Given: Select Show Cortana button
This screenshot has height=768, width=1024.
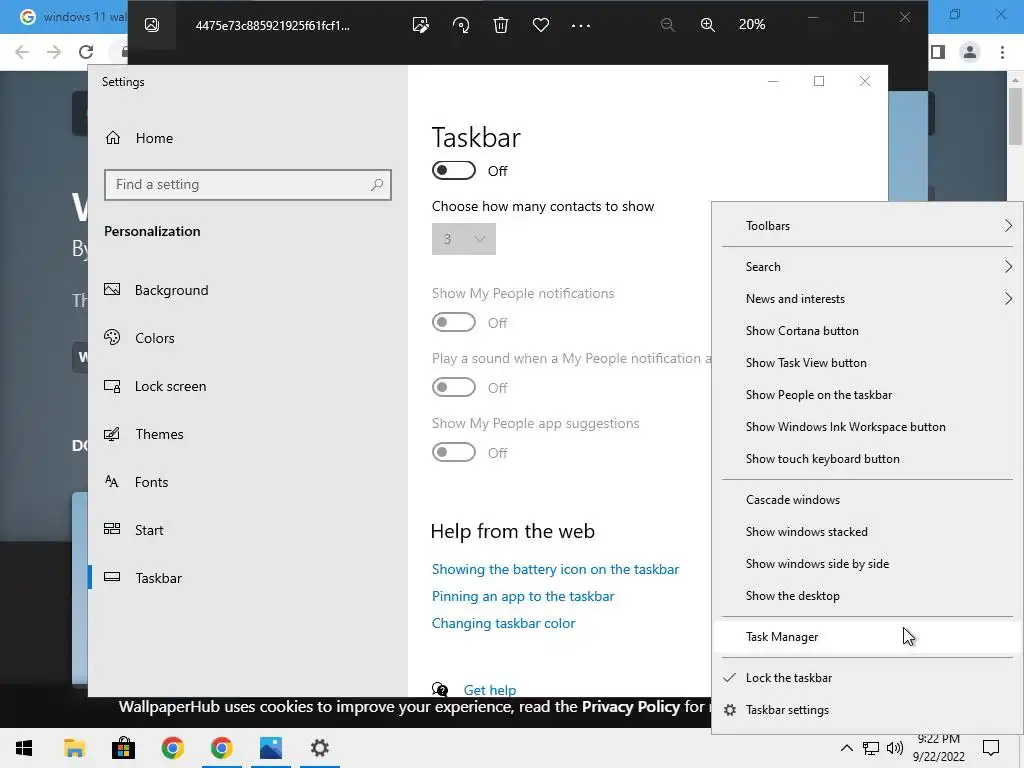Looking at the screenshot, I should pos(867,330).
